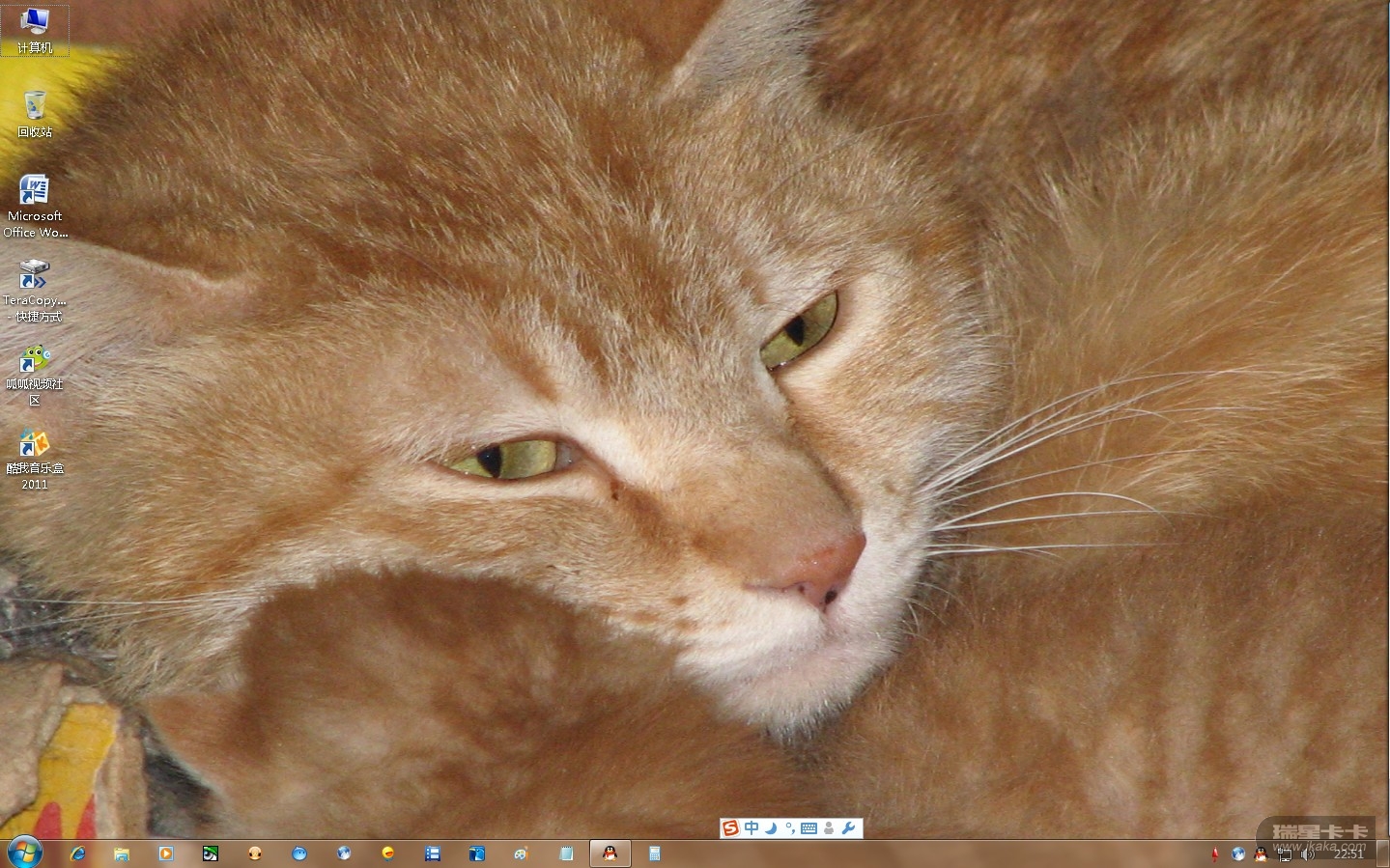Launch Paint palette icon from taskbar

(x=522, y=854)
